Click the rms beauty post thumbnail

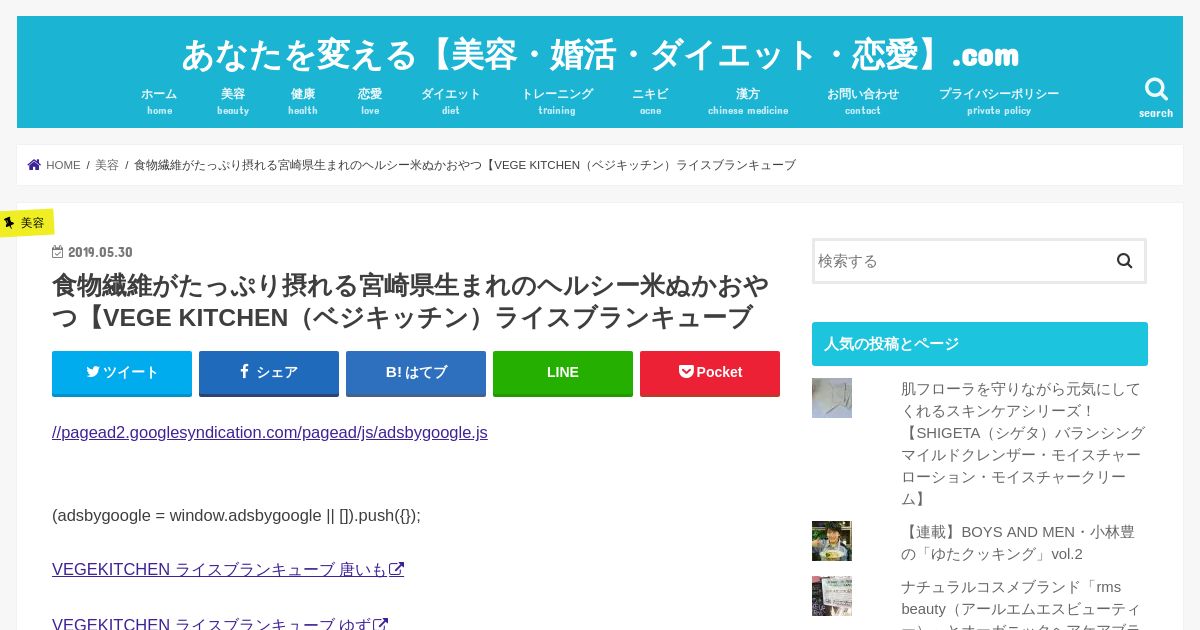pyautogui.click(x=832, y=596)
